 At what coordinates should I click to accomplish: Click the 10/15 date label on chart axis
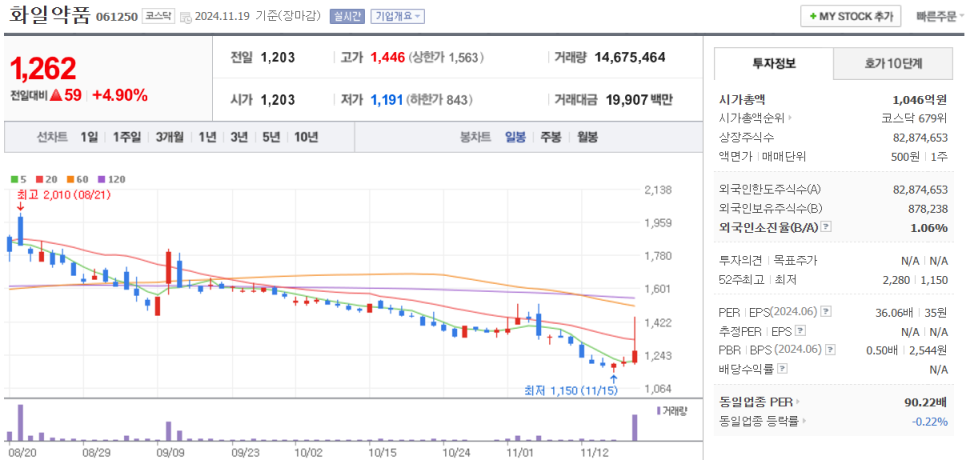pyautogui.click(x=381, y=453)
